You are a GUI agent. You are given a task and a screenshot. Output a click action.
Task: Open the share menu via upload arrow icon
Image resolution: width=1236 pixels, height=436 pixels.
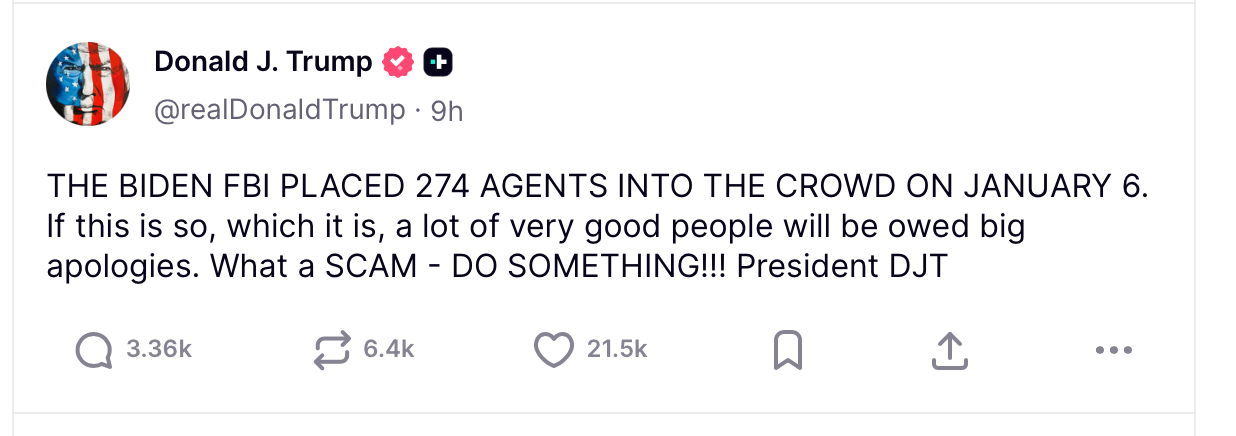point(949,349)
